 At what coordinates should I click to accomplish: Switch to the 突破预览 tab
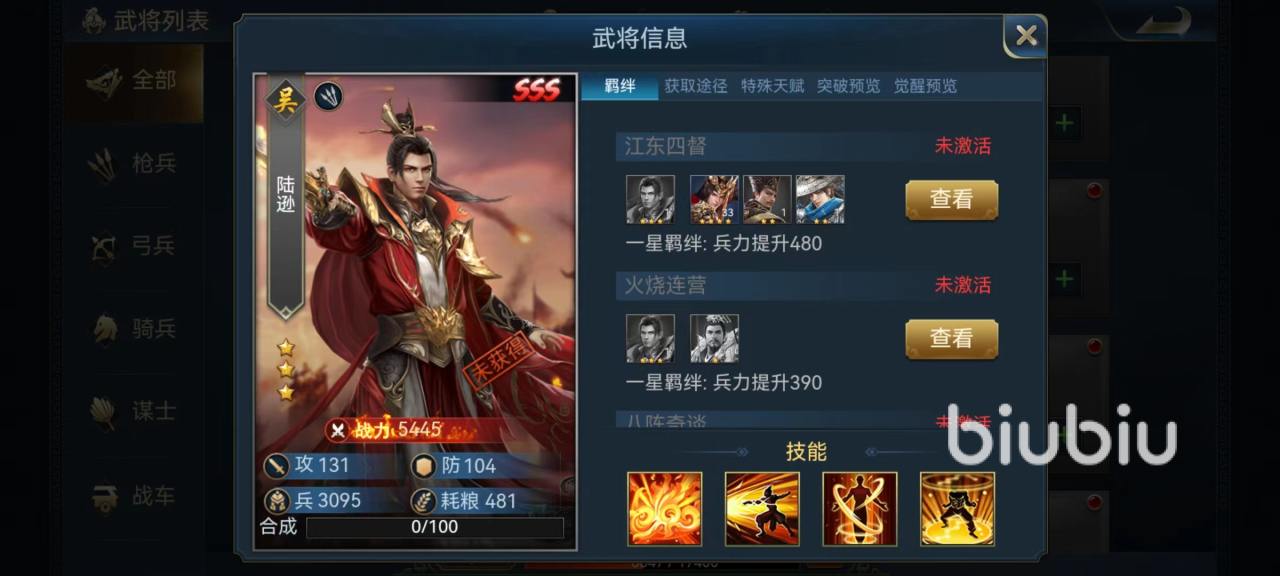848,86
